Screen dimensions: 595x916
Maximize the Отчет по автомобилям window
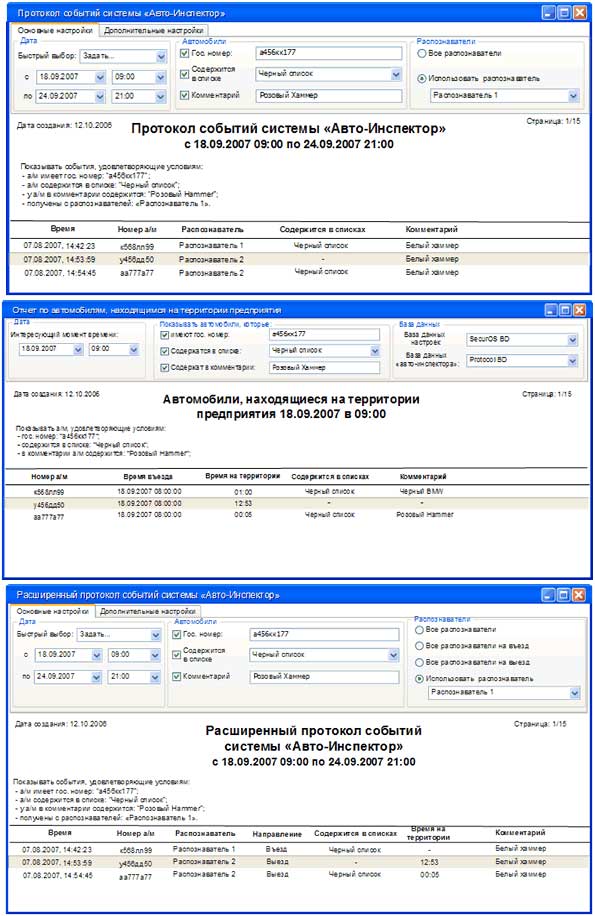click(x=565, y=310)
